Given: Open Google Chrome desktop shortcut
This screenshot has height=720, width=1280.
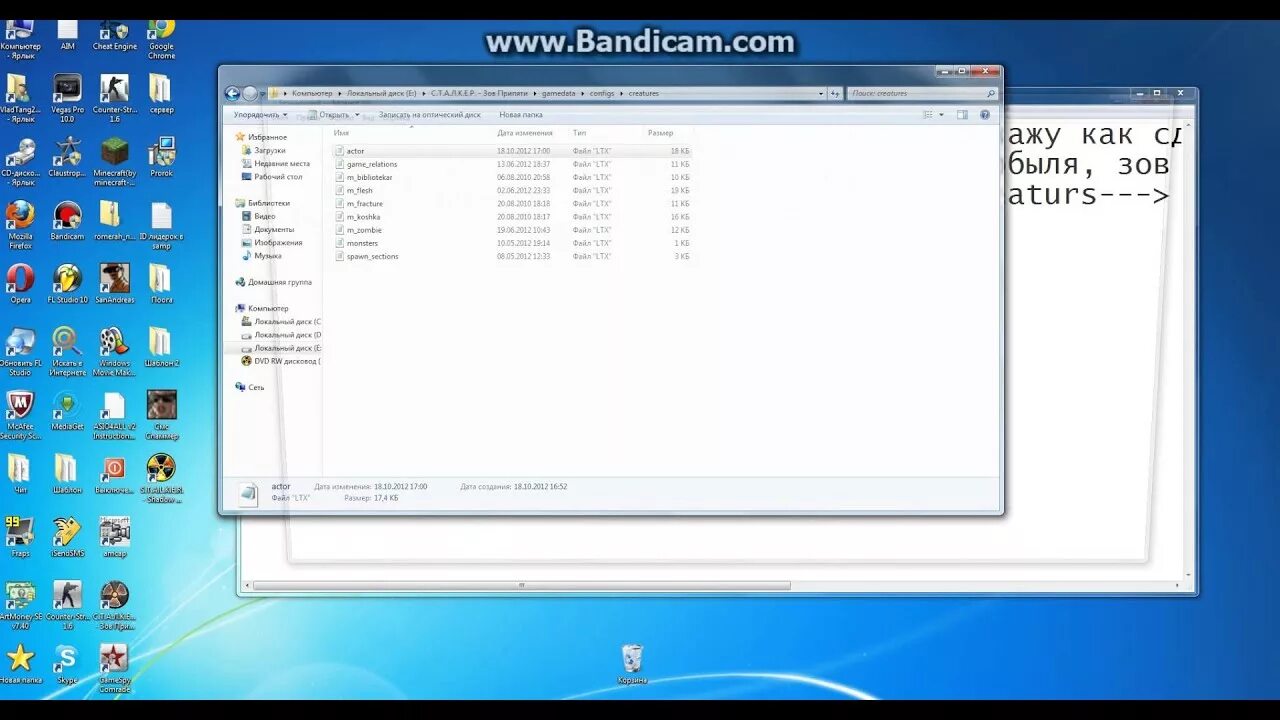Looking at the screenshot, I should (161, 38).
